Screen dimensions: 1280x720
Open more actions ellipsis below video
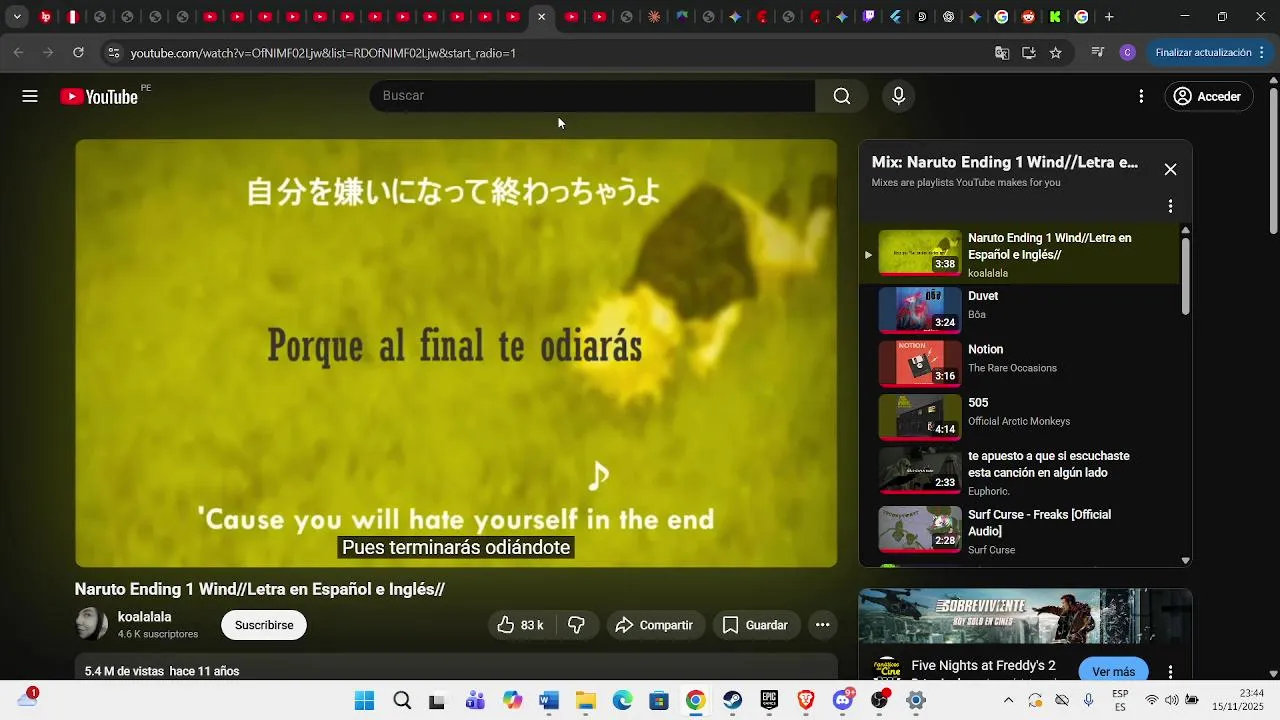[x=822, y=625]
